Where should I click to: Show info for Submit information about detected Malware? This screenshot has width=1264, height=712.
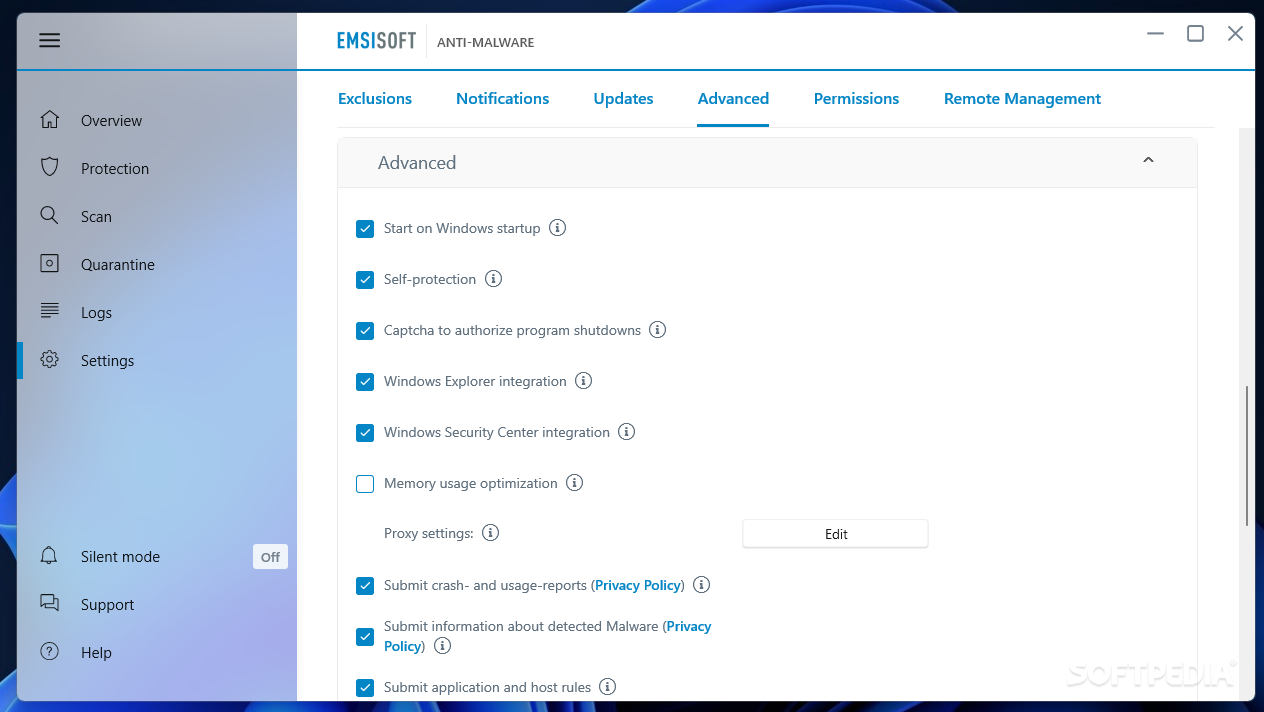pyautogui.click(x=442, y=646)
